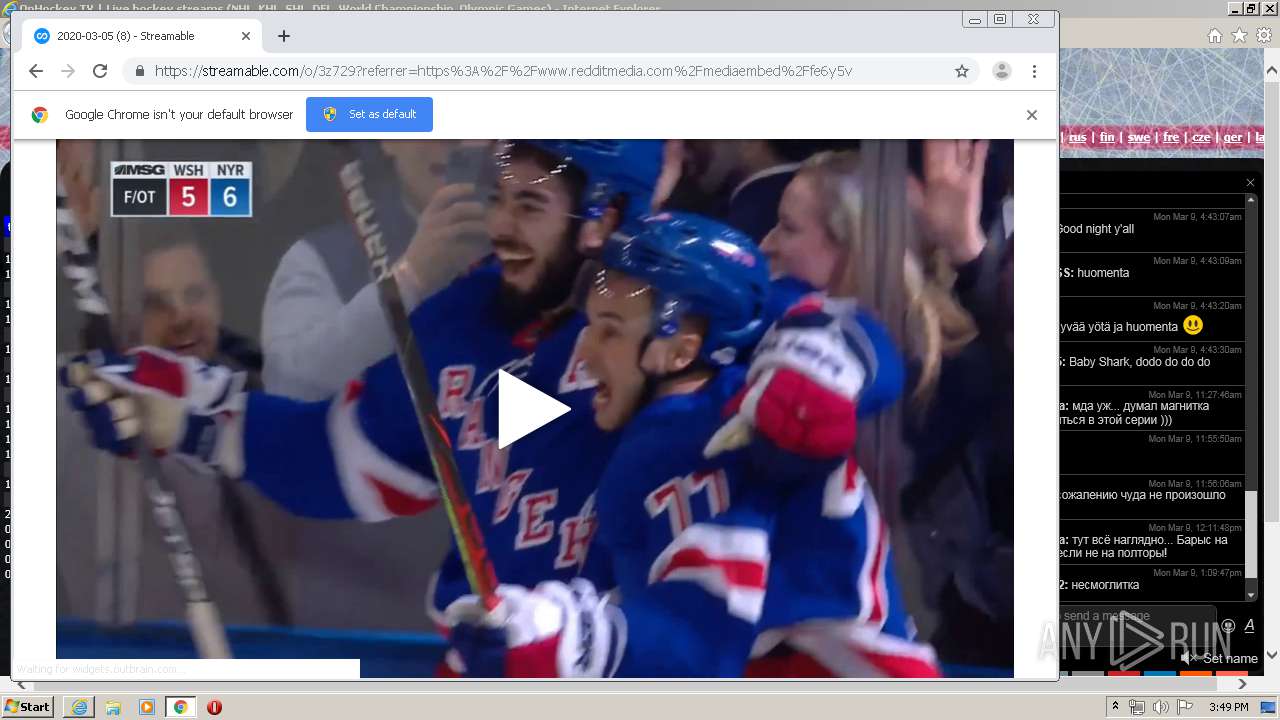
Task: Click Set name in the chat
Action: pos(1230,658)
